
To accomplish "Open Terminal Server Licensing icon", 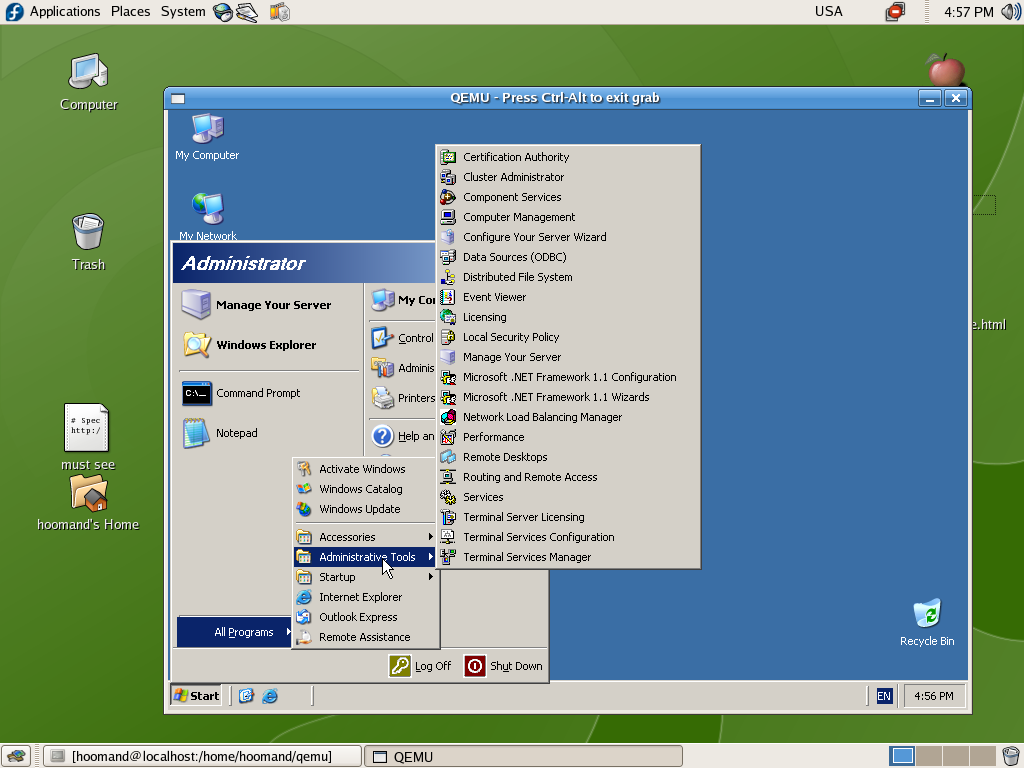I will [448, 517].
